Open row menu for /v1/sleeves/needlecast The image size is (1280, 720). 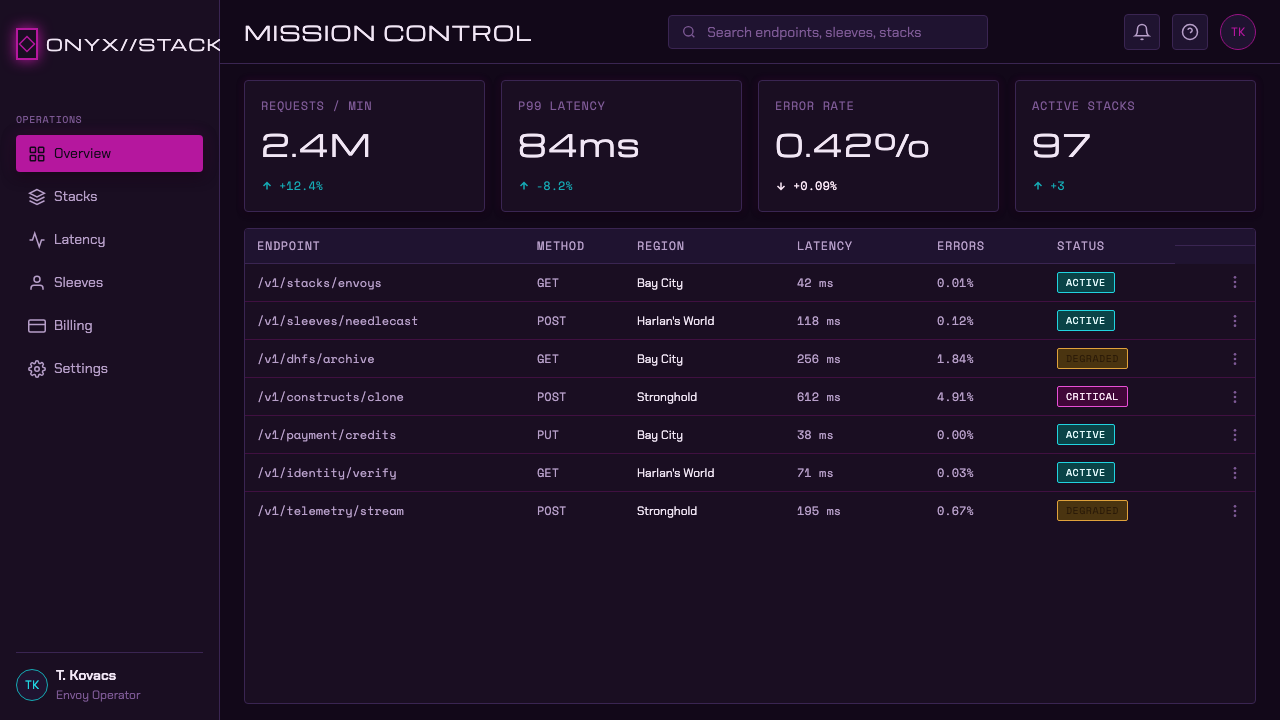point(1235,321)
